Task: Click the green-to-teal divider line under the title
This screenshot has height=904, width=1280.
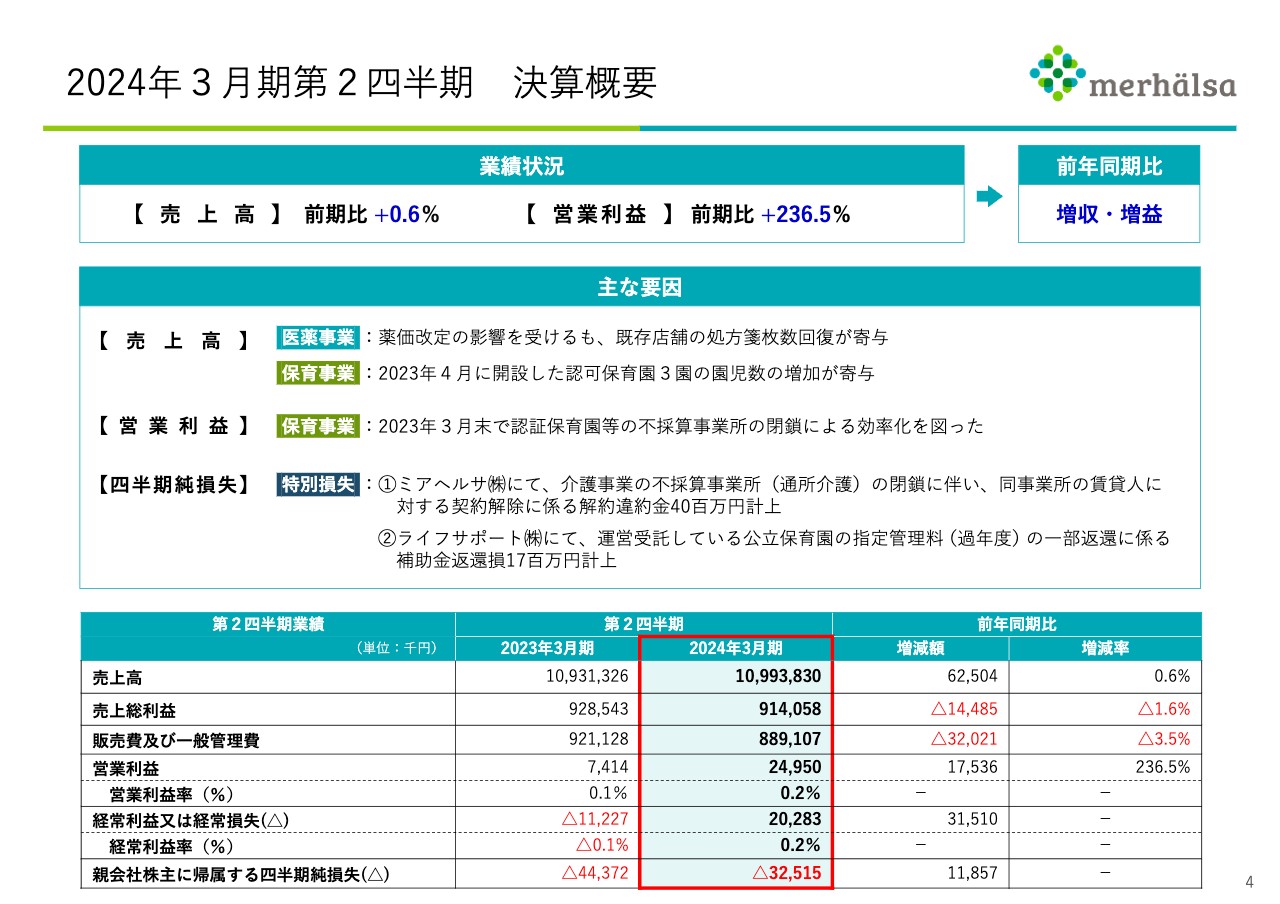Action: (x=640, y=127)
